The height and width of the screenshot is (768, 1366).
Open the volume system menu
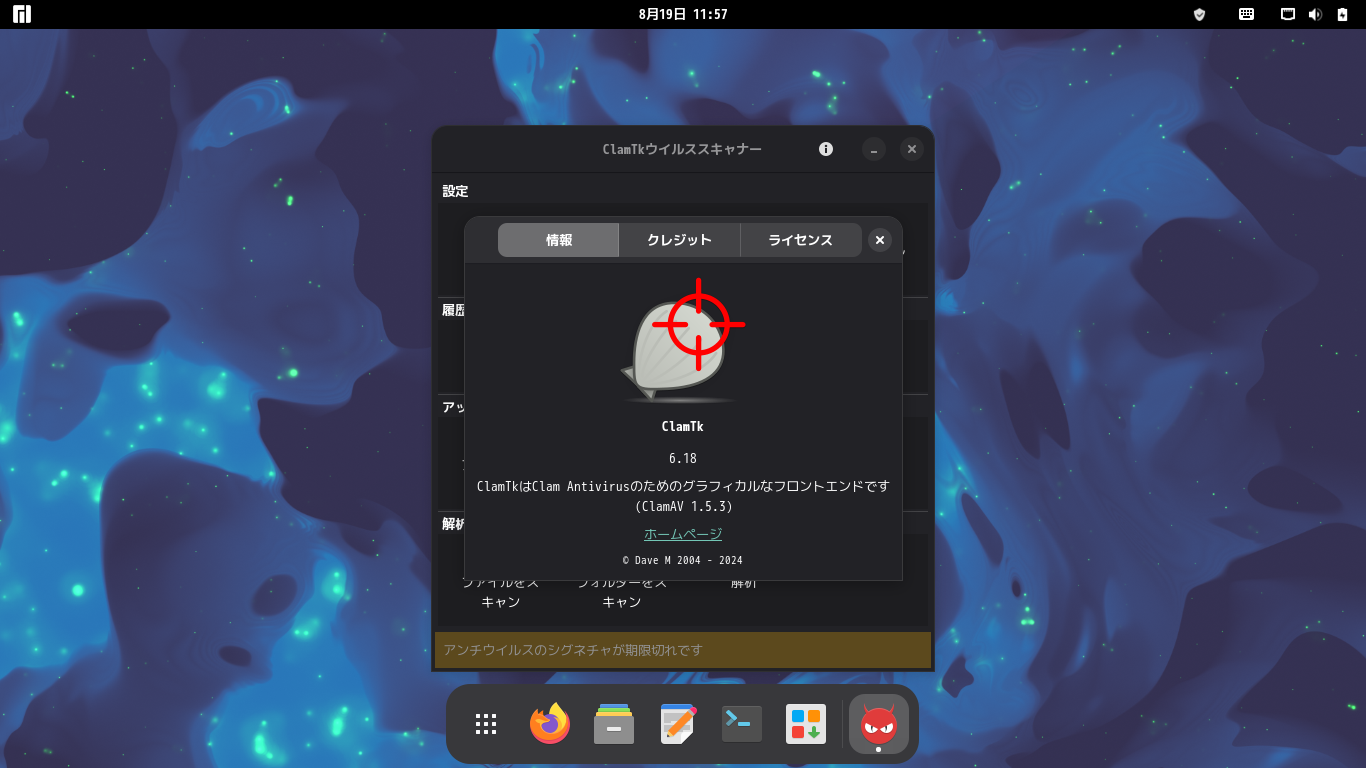tap(1315, 14)
